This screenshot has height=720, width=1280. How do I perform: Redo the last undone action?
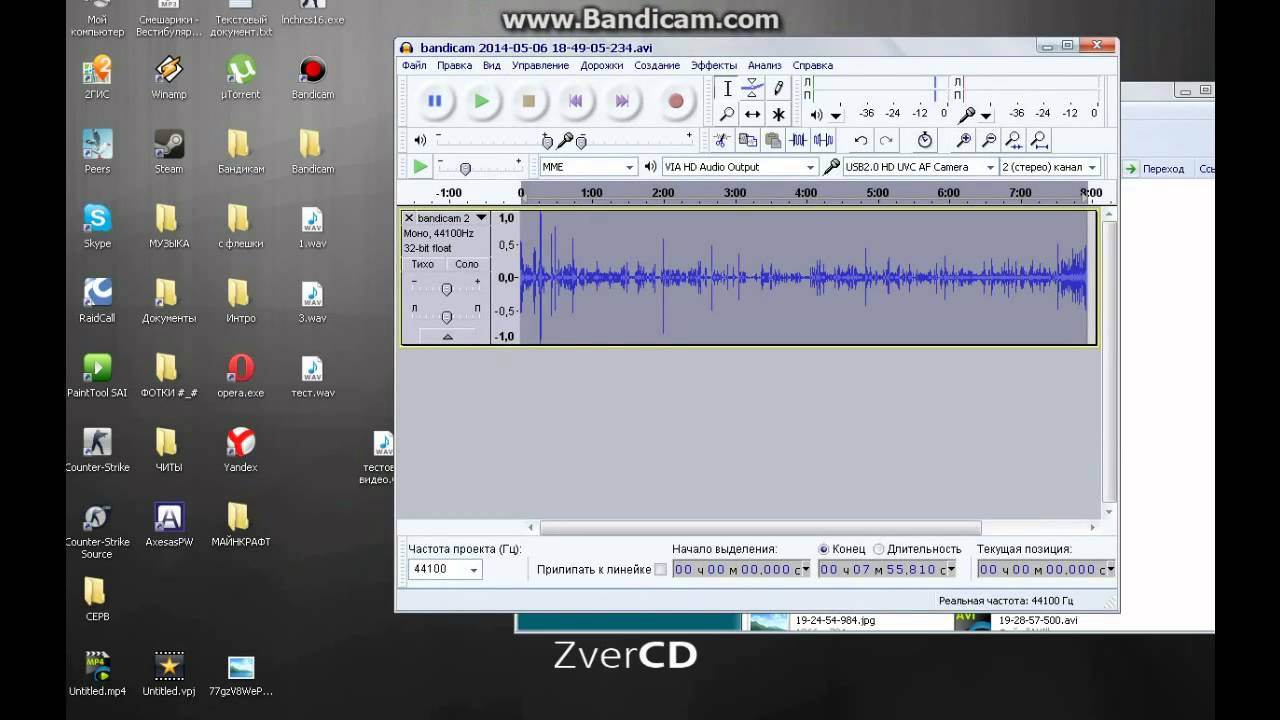[886, 140]
